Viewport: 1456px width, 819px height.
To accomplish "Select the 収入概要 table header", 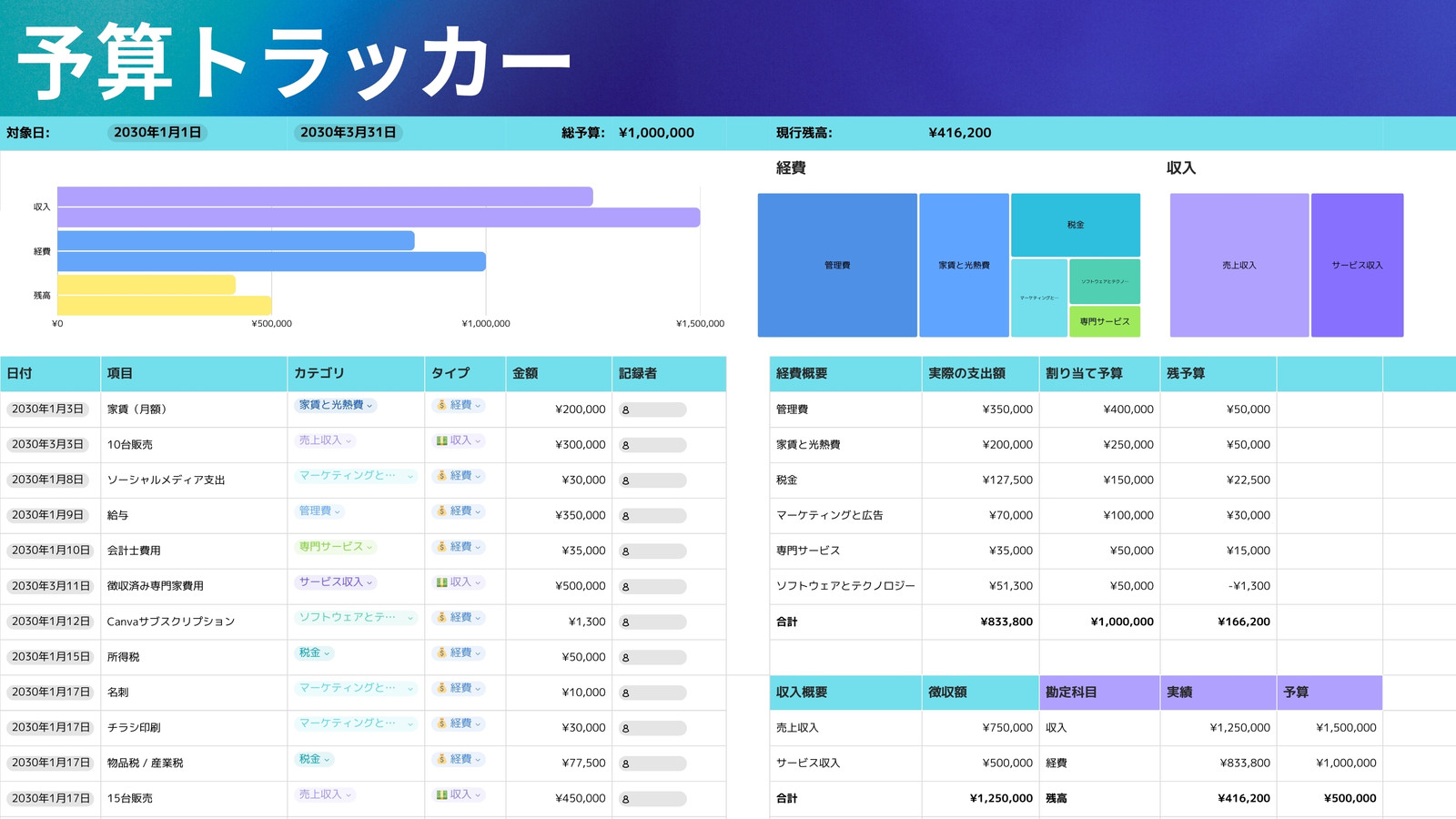I will [845, 693].
